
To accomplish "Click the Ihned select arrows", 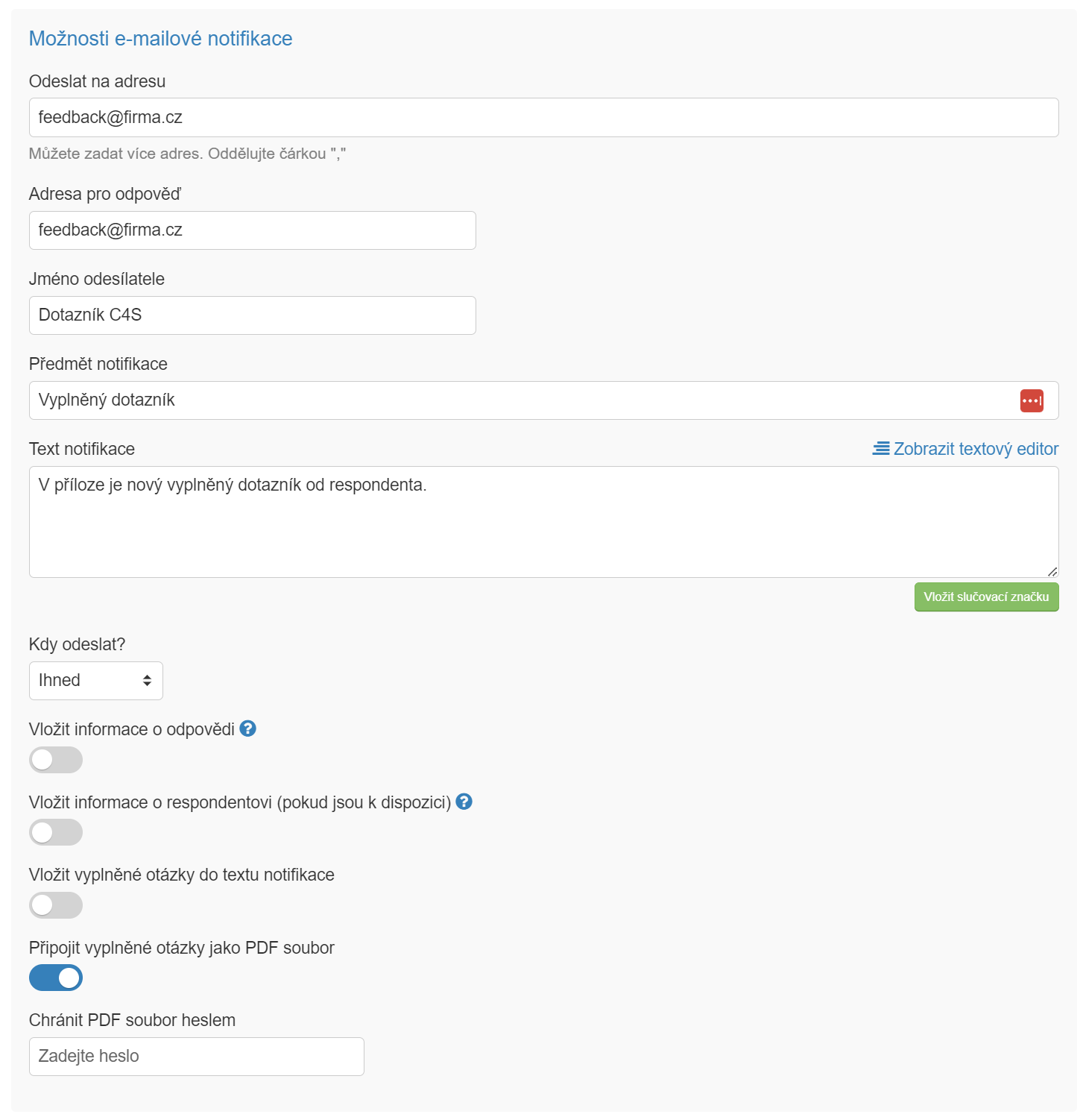I will point(147,681).
